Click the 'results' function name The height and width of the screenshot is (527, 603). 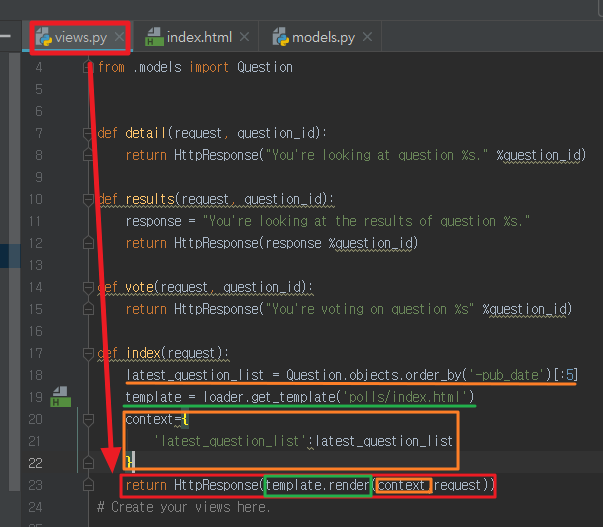tap(150, 199)
